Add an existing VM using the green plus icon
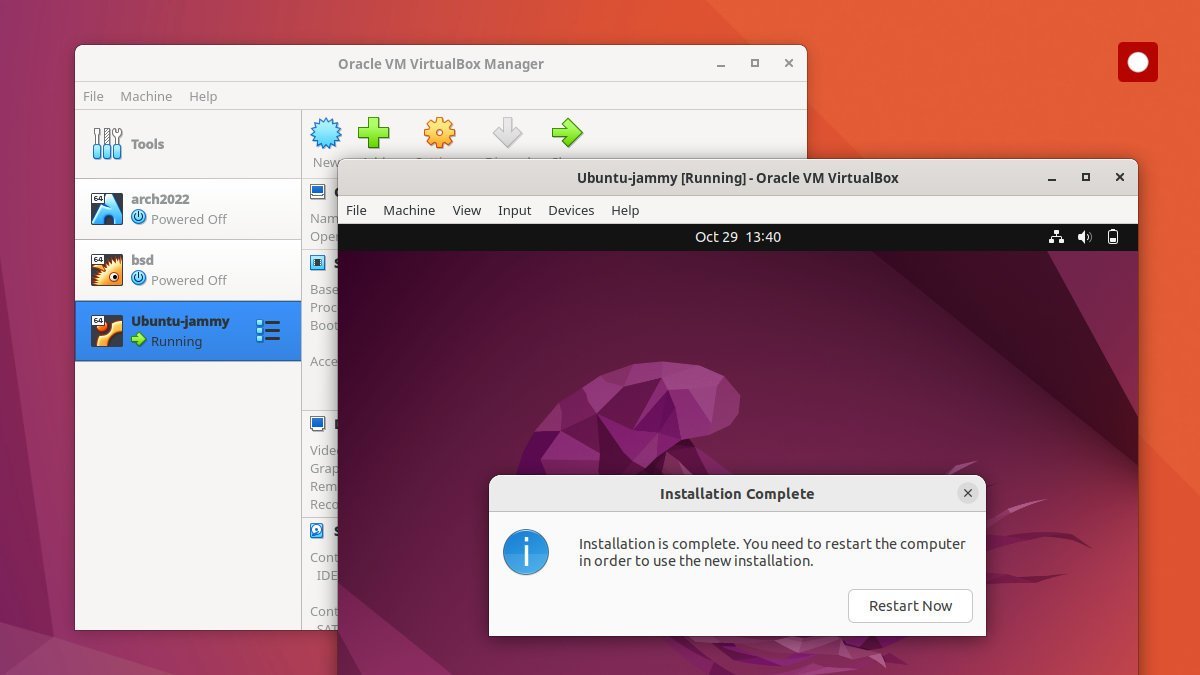1200x675 pixels. click(x=374, y=132)
